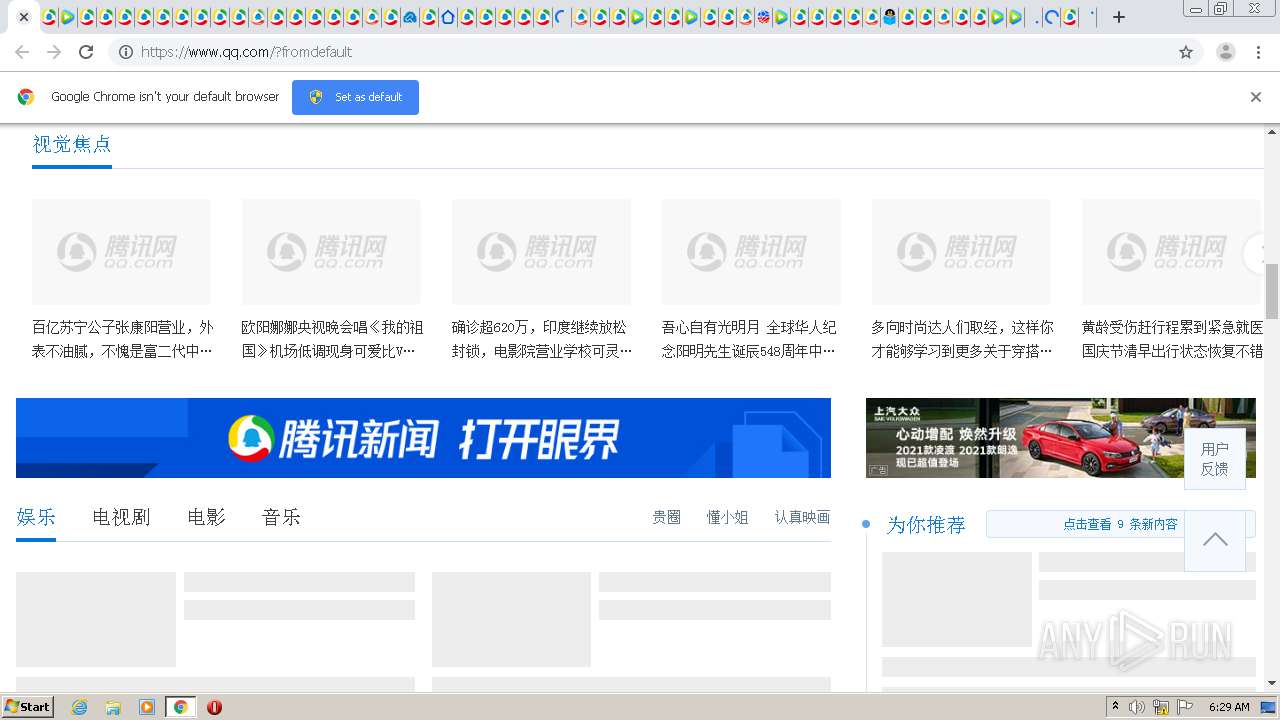The height and width of the screenshot is (720, 1280).
Task: Open the article 吾心自有光明月 全球华人纪念阳明先生
Action: 749,339
